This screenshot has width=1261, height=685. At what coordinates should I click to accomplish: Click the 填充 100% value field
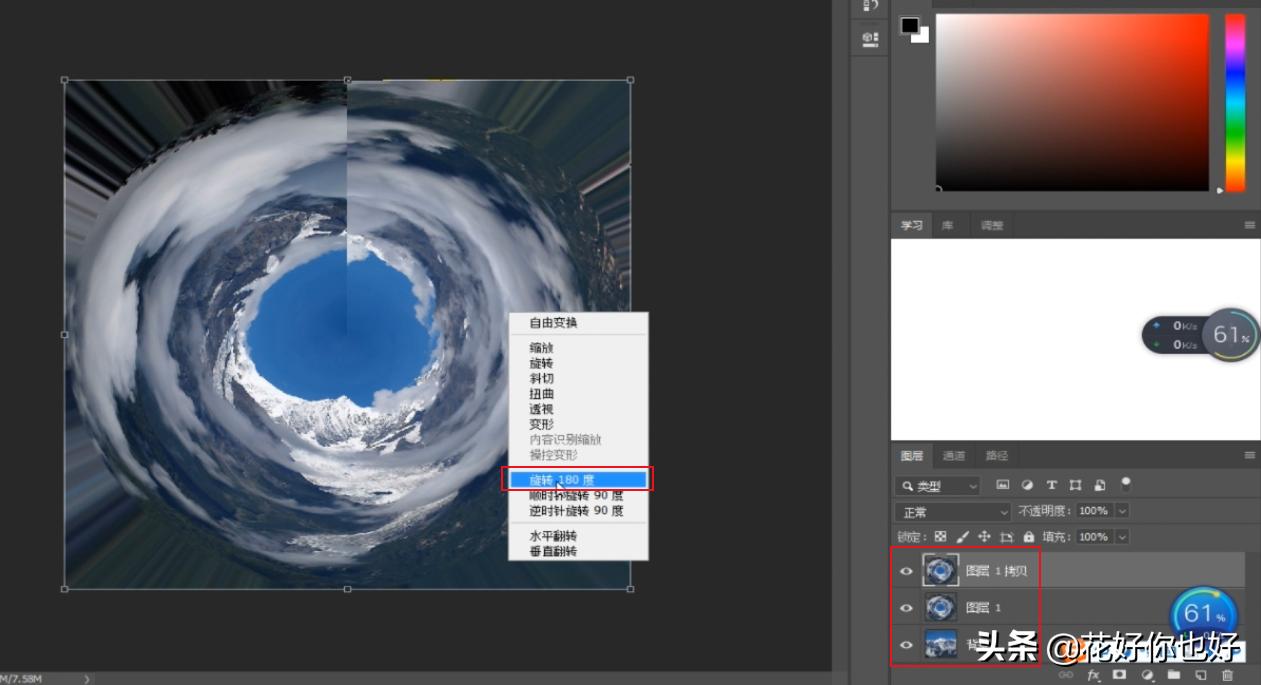pyautogui.click(x=1095, y=537)
